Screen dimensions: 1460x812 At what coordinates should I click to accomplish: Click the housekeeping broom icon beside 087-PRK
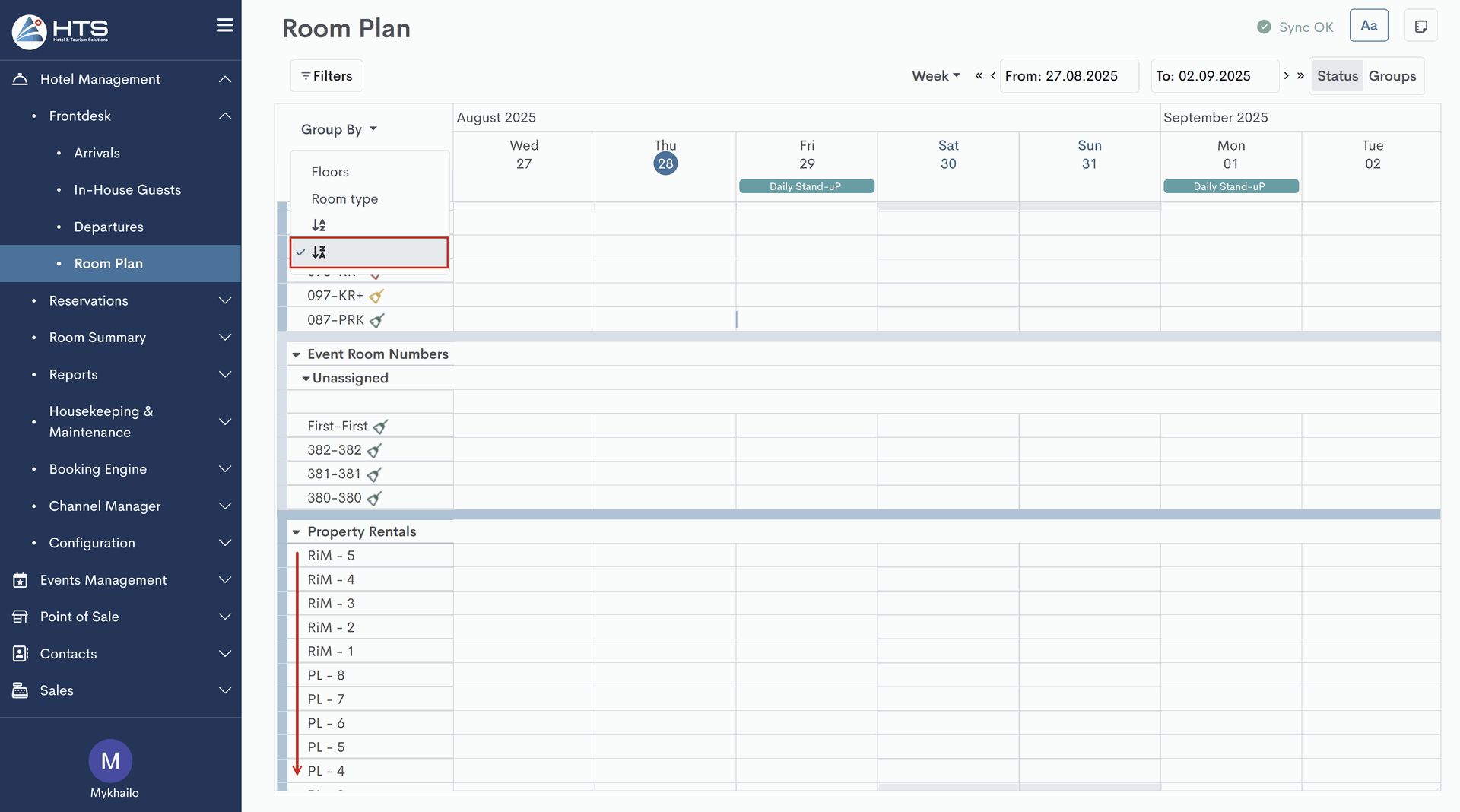[x=376, y=321]
